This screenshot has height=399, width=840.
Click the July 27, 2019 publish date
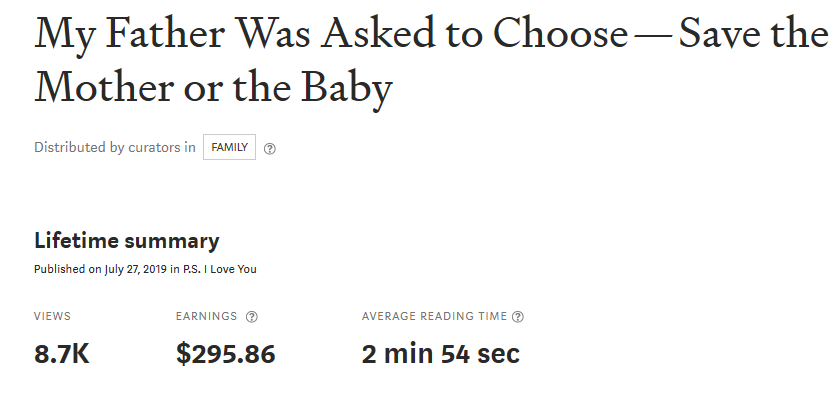click(x=136, y=269)
